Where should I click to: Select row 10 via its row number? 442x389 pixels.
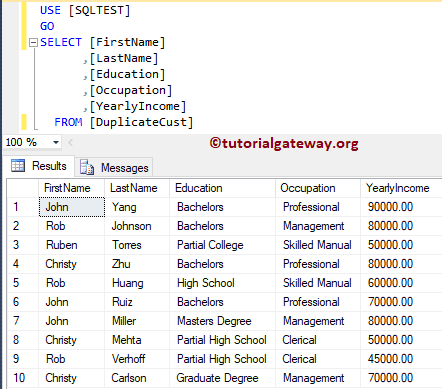coord(23,378)
